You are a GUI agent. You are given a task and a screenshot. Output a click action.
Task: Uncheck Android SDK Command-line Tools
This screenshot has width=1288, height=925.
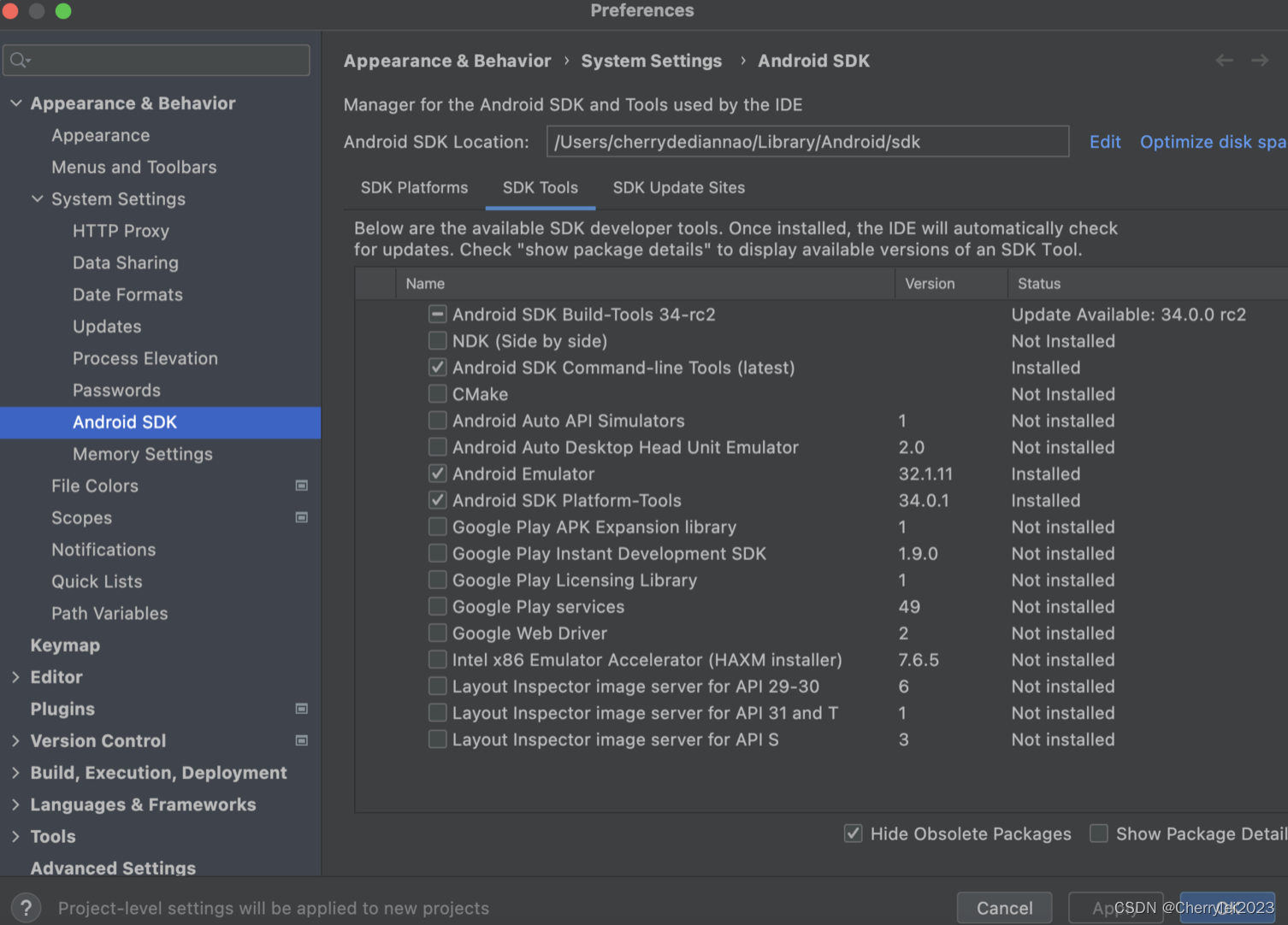[437, 367]
